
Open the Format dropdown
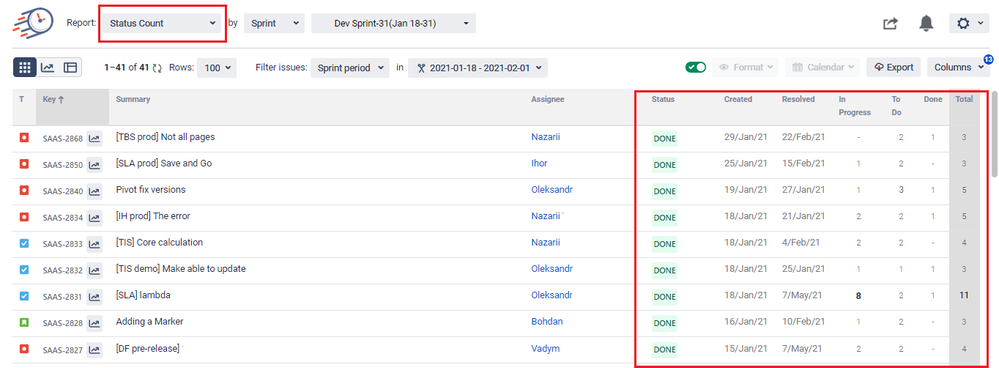pyautogui.click(x=745, y=67)
